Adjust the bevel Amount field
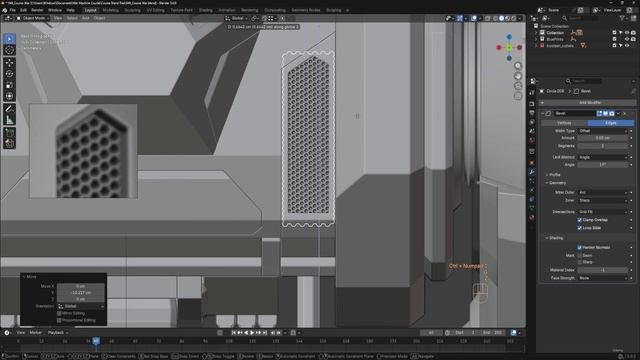 603,138
